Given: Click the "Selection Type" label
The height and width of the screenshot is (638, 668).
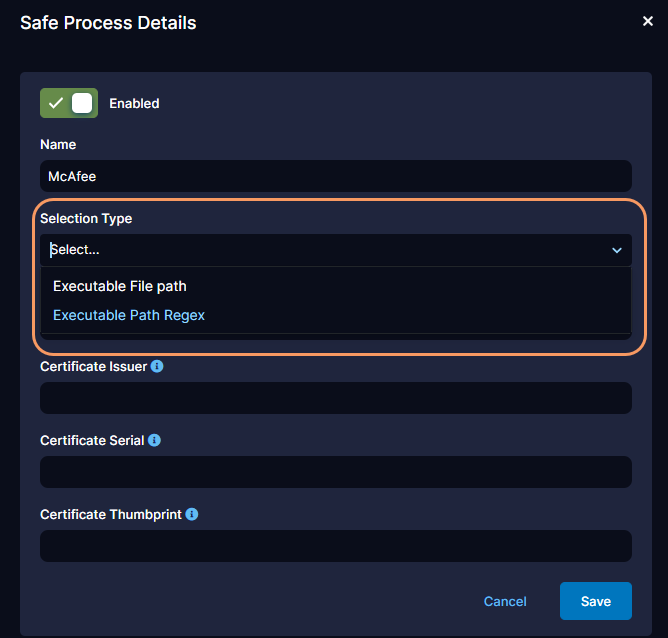Looking at the screenshot, I should coord(86,218).
